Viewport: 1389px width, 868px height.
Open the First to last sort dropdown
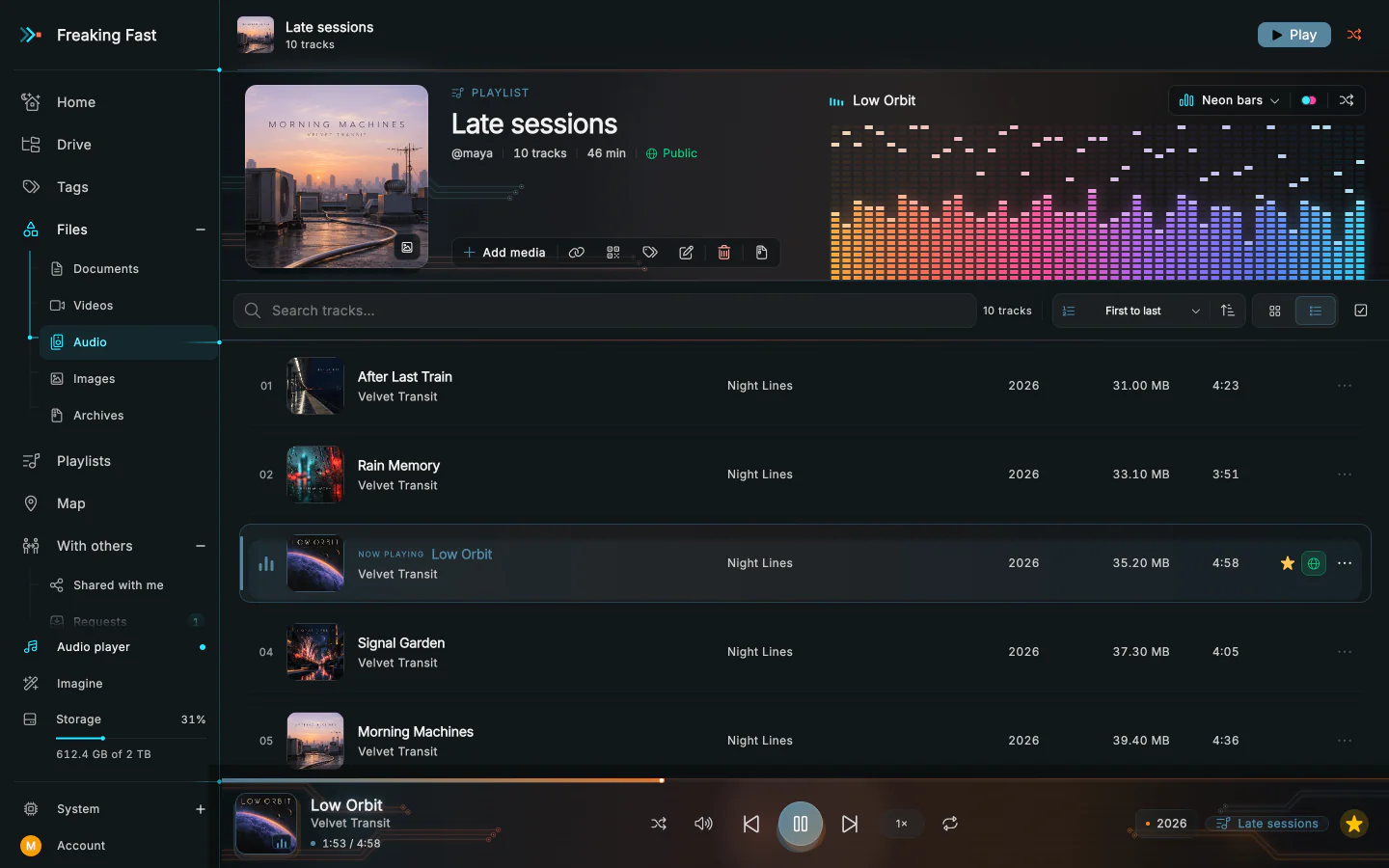(1130, 311)
